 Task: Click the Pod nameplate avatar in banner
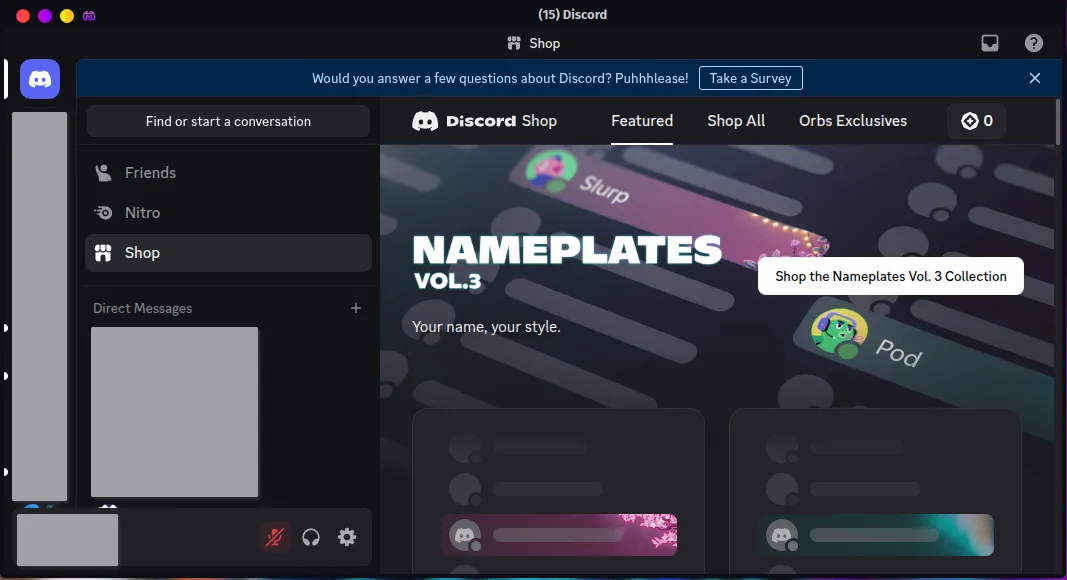pos(839,333)
